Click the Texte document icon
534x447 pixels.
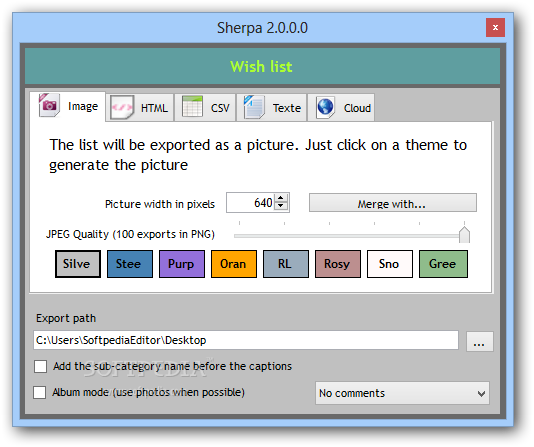pyautogui.click(x=254, y=107)
